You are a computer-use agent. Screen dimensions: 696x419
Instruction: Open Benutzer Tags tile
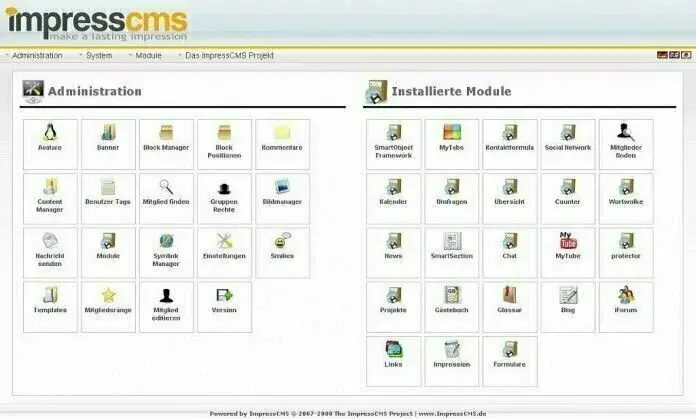108,198
